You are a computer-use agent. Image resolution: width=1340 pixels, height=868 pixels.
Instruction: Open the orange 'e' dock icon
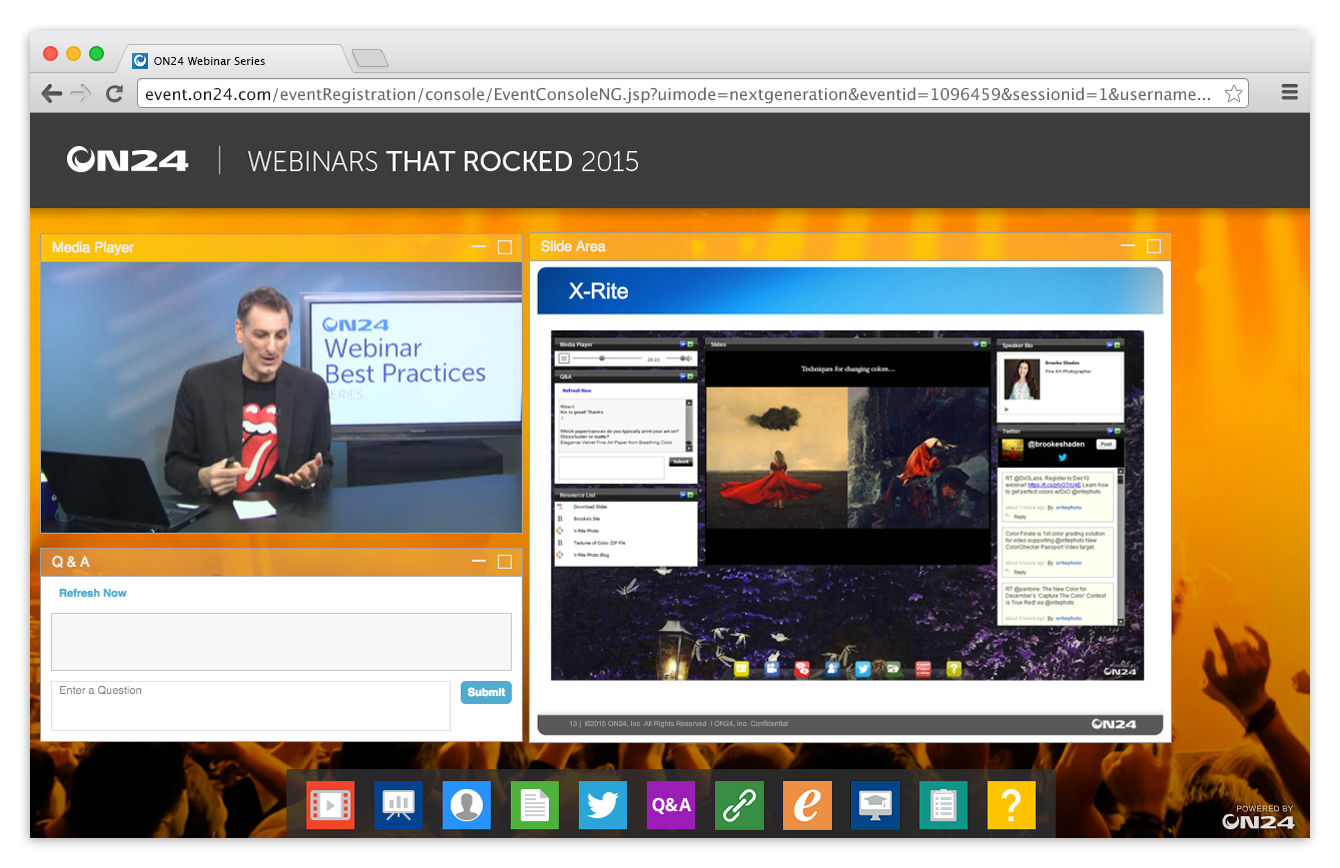[x=807, y=805]
